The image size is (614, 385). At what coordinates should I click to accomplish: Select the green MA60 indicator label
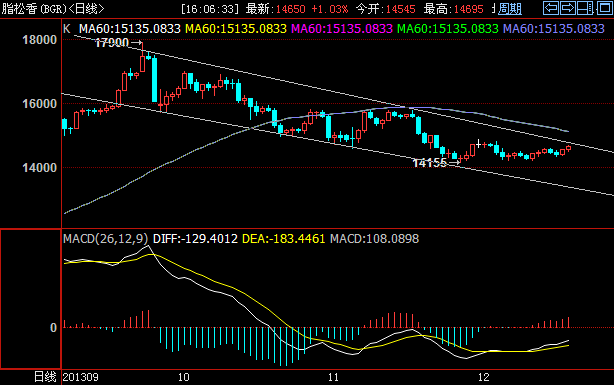click(x=448, y=29)
